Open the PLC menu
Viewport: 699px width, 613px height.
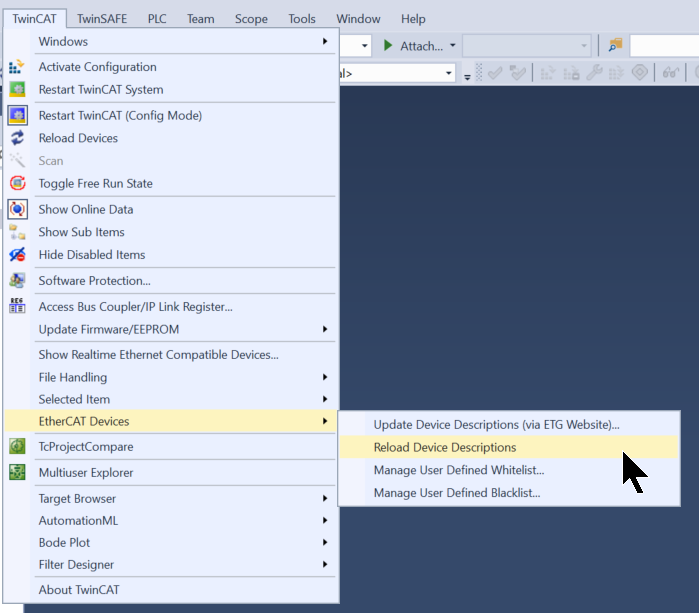(157, 19)
